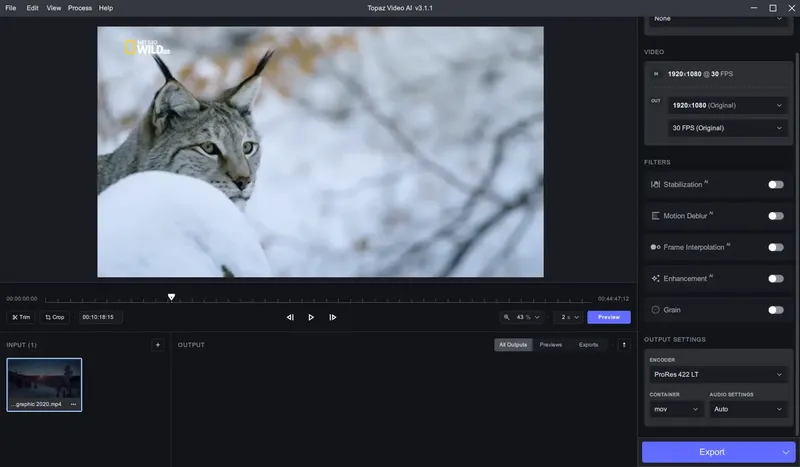Image resolution: width=800 pixels, height=467 pixels.
Task: Click the Export button
Action: click(x=712, y=452)
